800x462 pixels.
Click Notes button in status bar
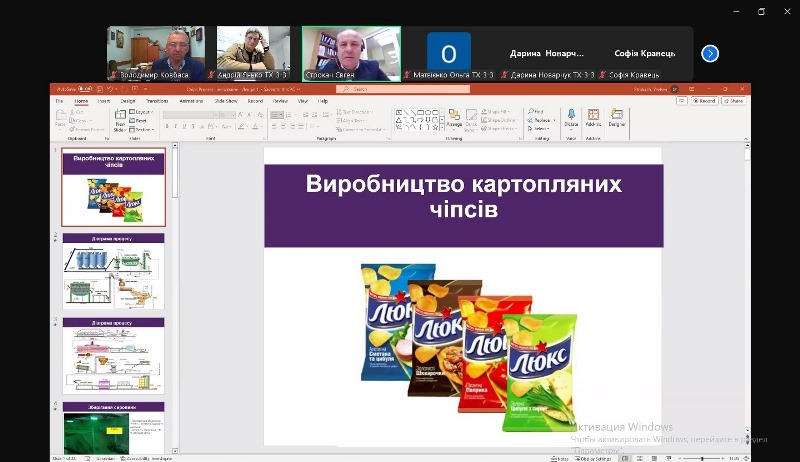(x=559, y=458)
